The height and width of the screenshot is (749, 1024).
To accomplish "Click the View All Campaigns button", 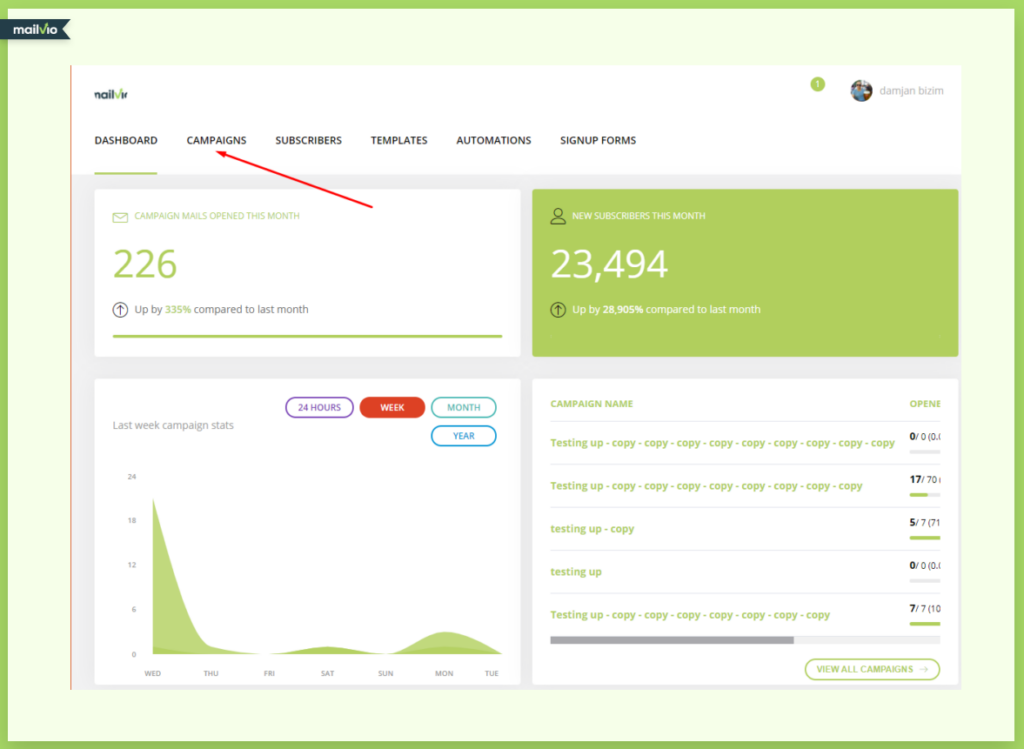I will point(871,669).
